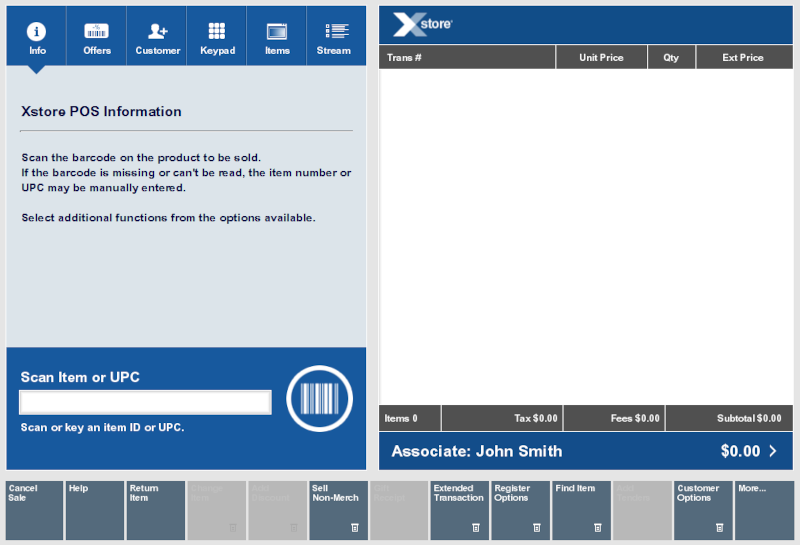Click the submenu icon on Find Item
This screenshot has width=800, height=545.
[597, 528]
